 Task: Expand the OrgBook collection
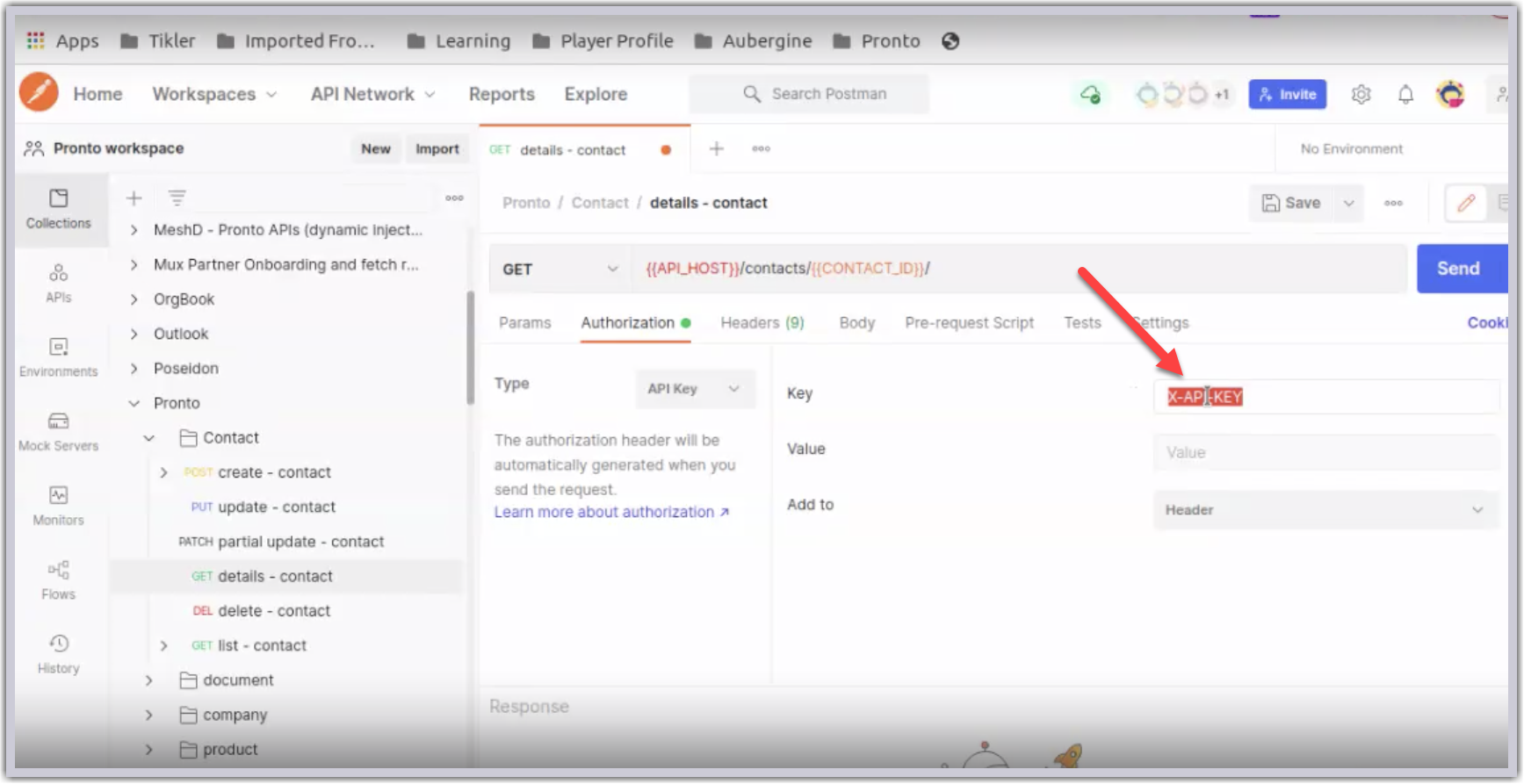pos(134,299)
